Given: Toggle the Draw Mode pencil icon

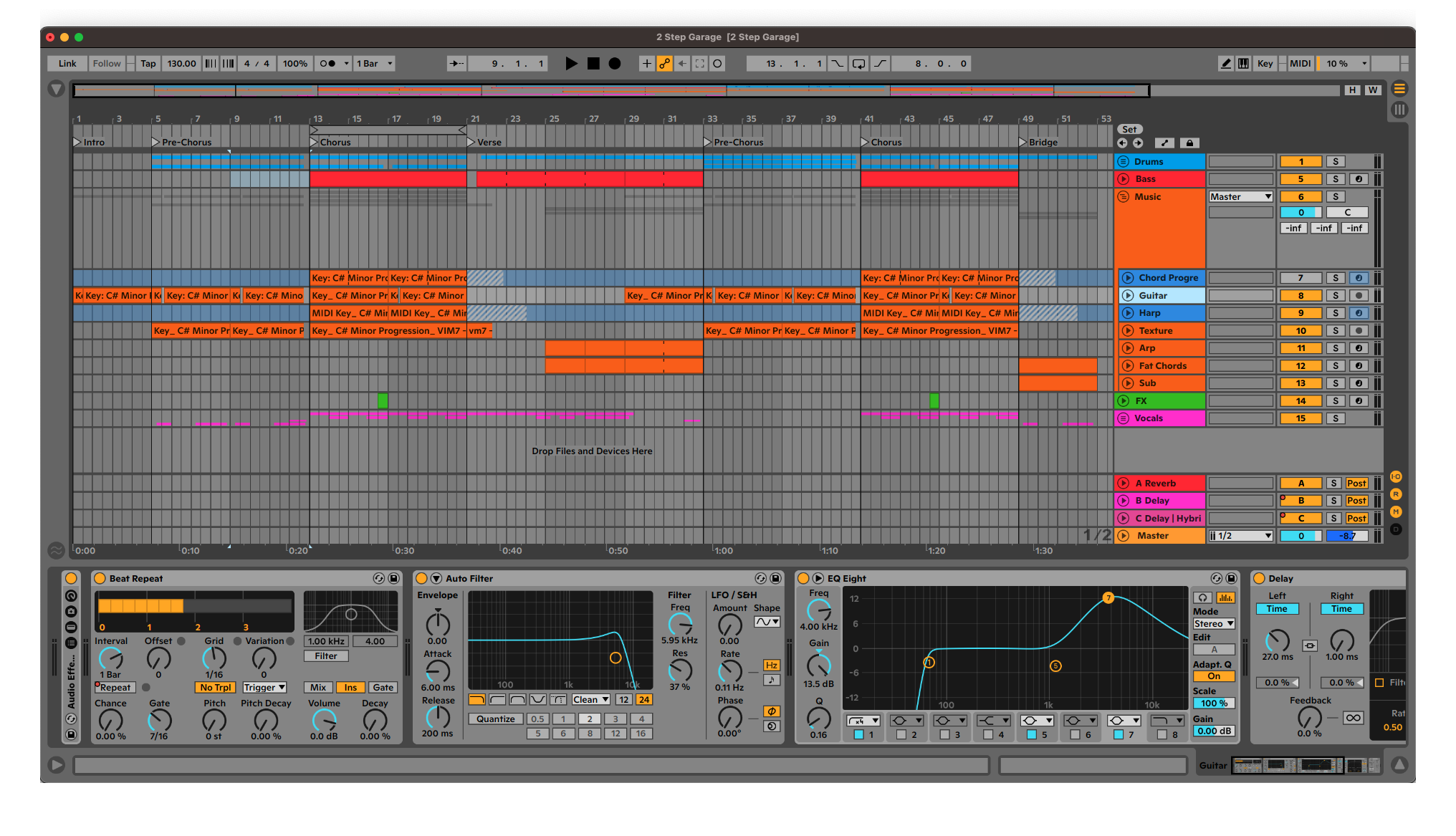Looking at the screenshot, I should (1226, 64).
